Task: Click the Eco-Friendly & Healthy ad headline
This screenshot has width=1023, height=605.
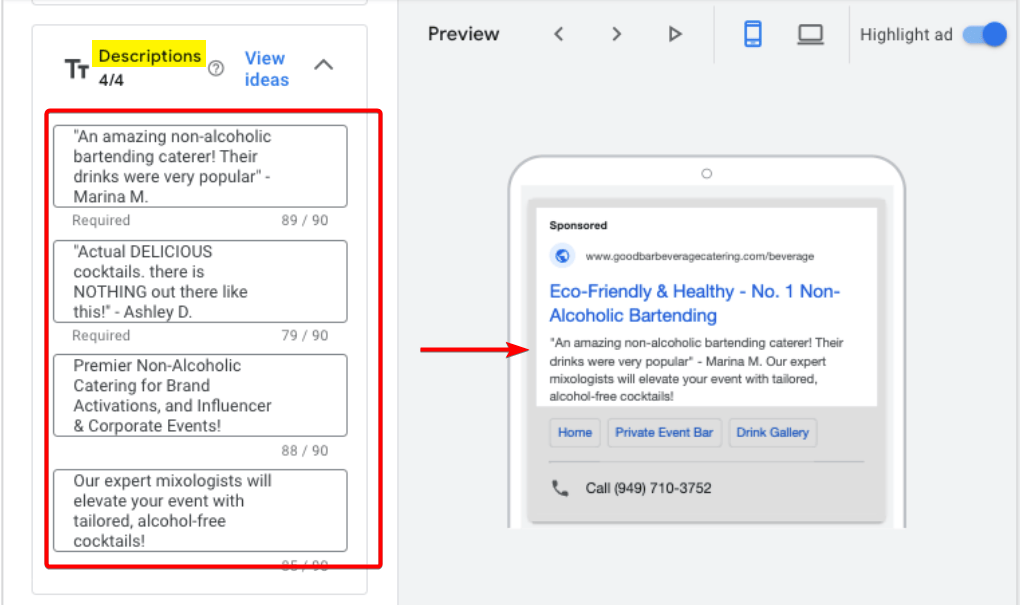Action: tap(694, 303)
